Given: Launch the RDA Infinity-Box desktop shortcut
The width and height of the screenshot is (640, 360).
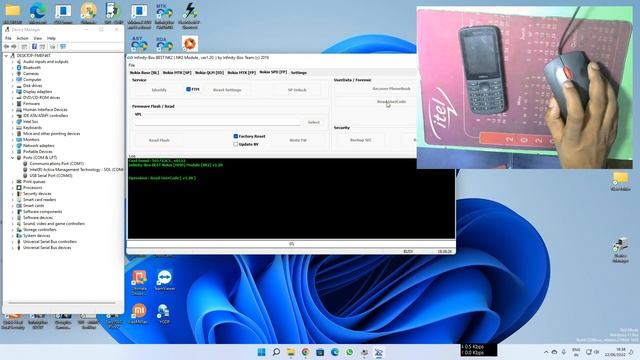Looking at the screenshot, I should [x=164, y=44].
